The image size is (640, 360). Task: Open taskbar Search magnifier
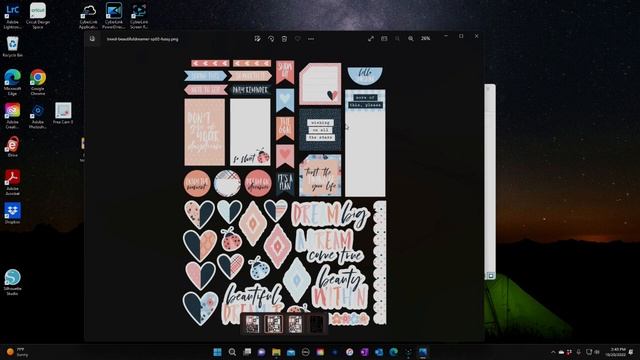tap(232, 352)
